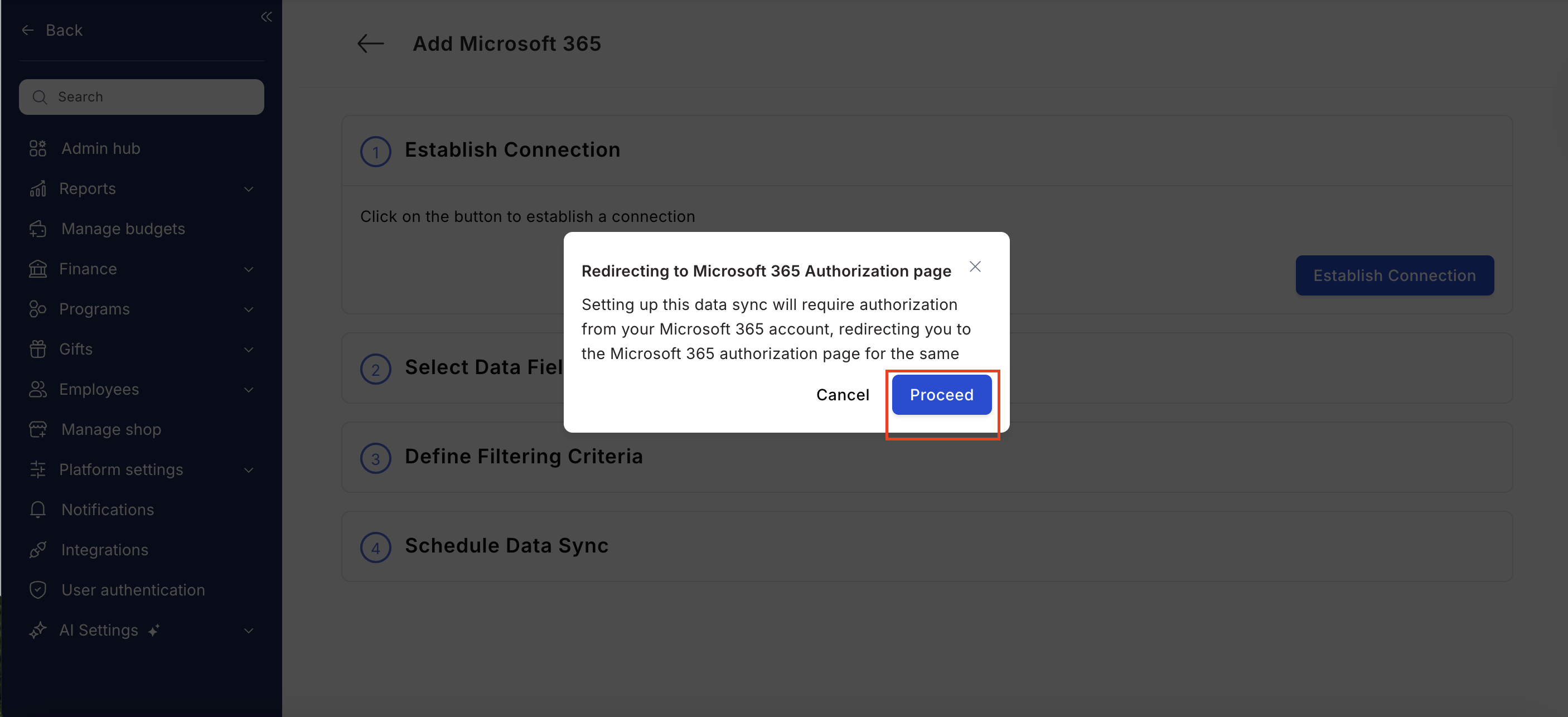Expand the Employees chevron
The height and width of the screenshot is (717, 1568).
248,390
